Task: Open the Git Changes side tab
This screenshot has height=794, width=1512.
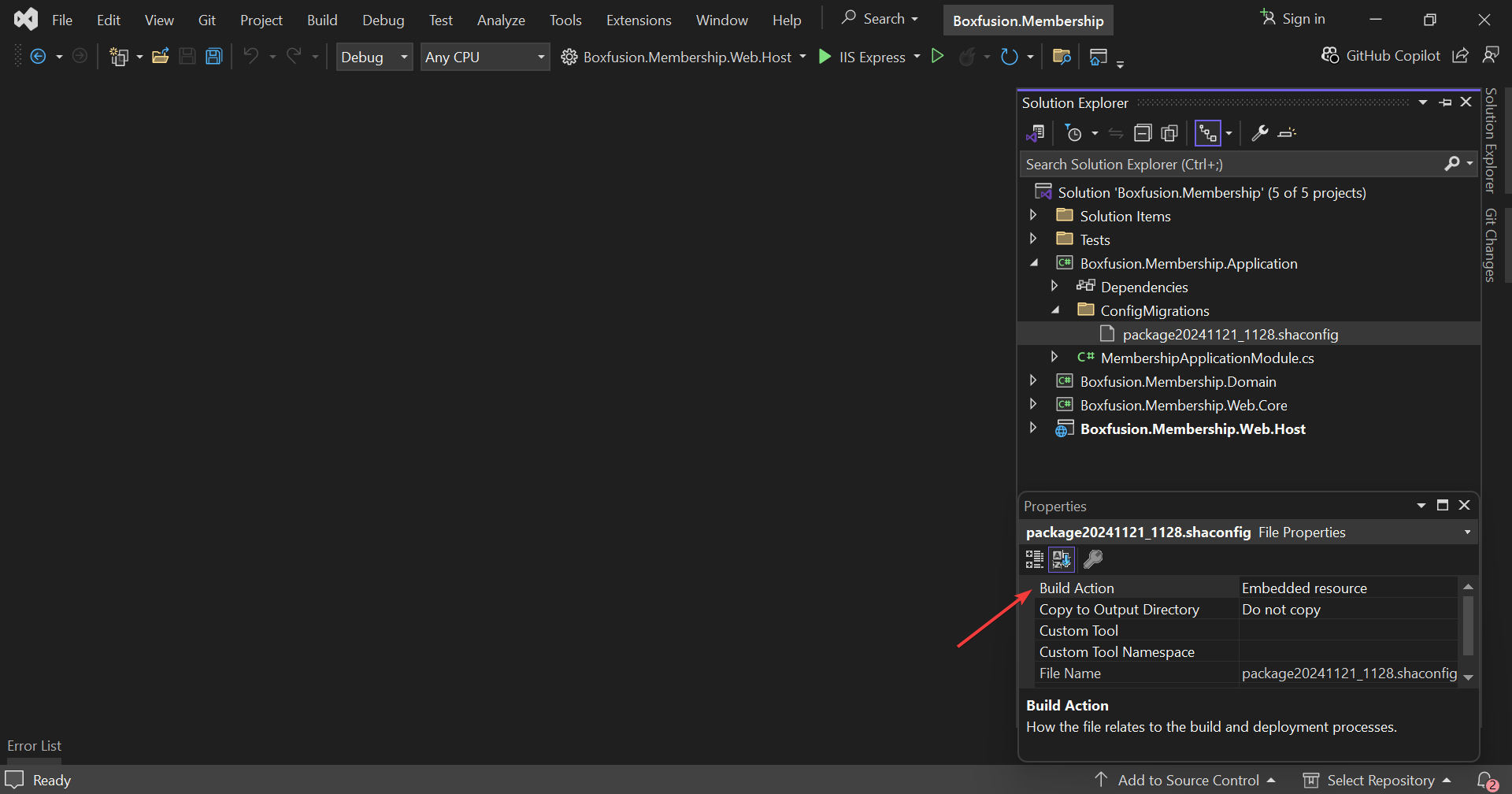Action: click(1491, 244)
